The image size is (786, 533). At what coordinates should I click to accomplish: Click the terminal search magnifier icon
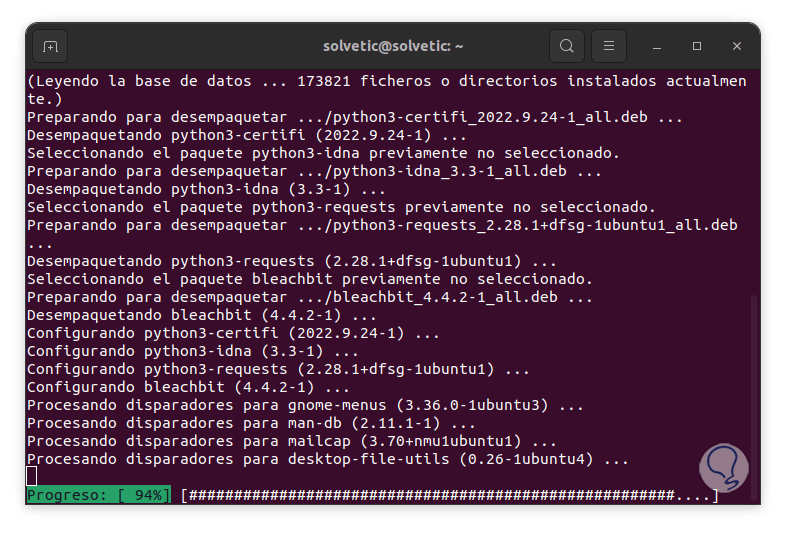coord(567,46)
